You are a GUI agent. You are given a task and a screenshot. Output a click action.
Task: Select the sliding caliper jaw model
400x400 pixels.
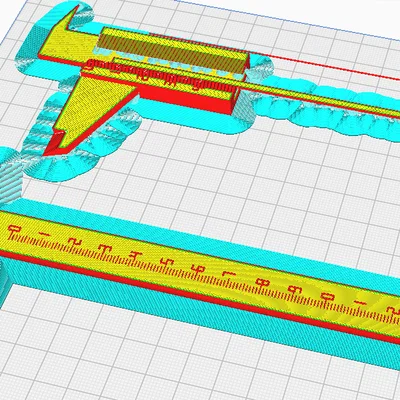pos(143,80)
